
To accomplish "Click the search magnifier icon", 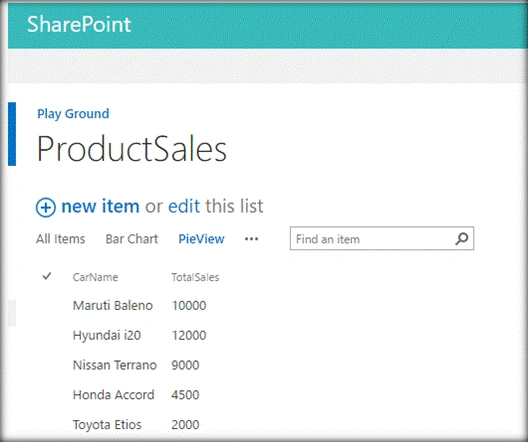I will point(462,239).
